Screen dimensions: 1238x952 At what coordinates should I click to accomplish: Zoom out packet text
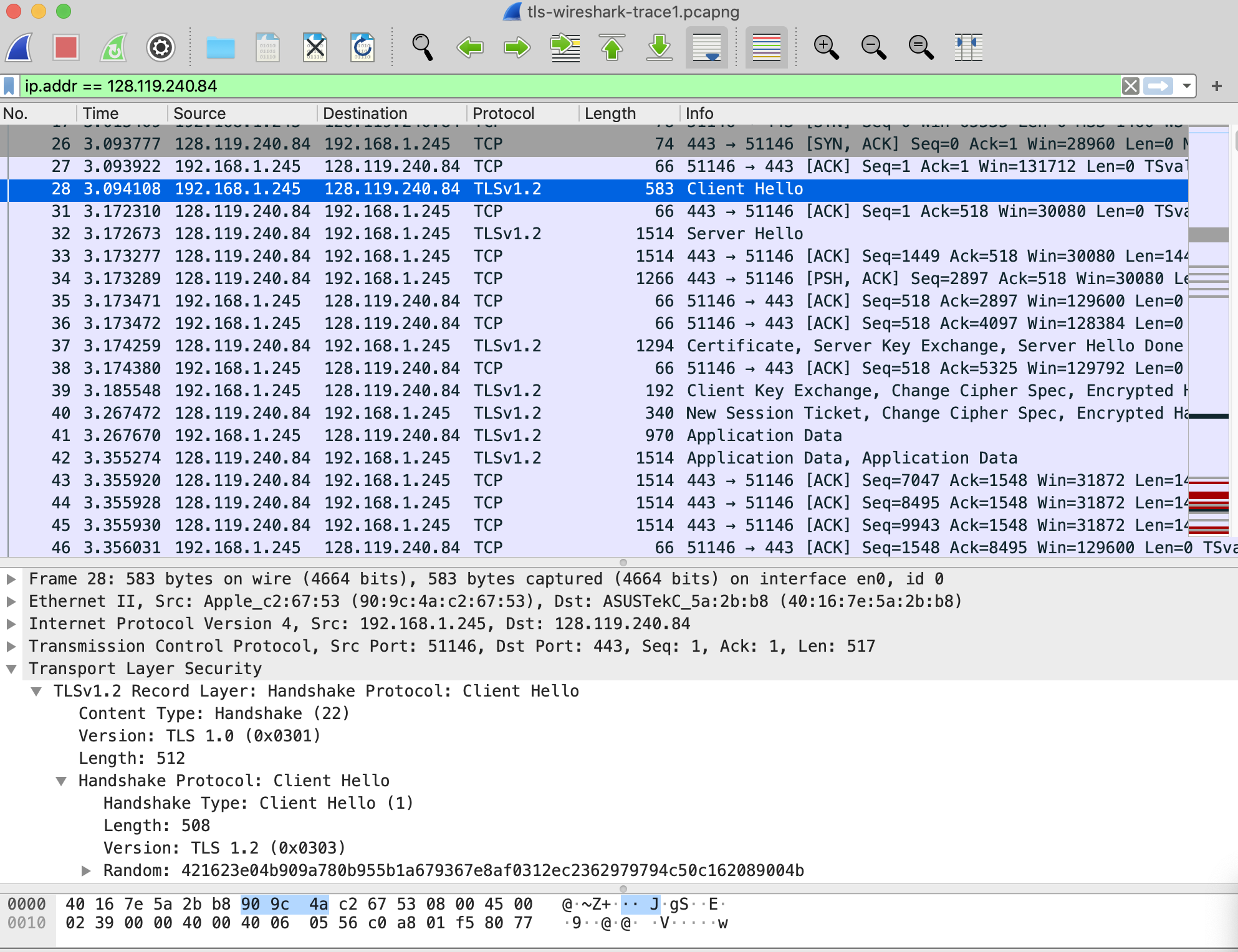pyautogui.click(x=874, y=47)
